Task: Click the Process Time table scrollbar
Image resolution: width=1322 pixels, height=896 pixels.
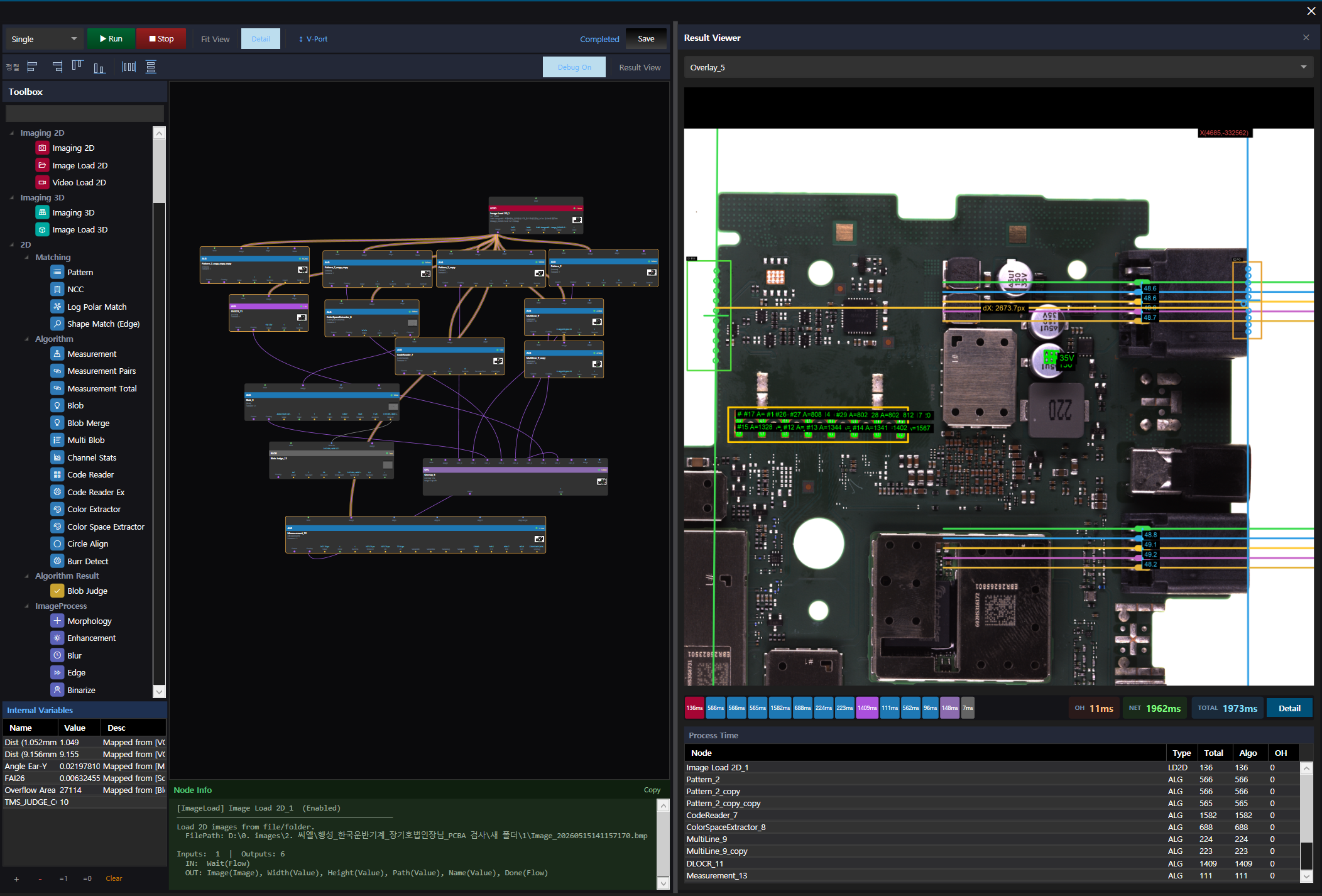Action: coord(1306,822)
